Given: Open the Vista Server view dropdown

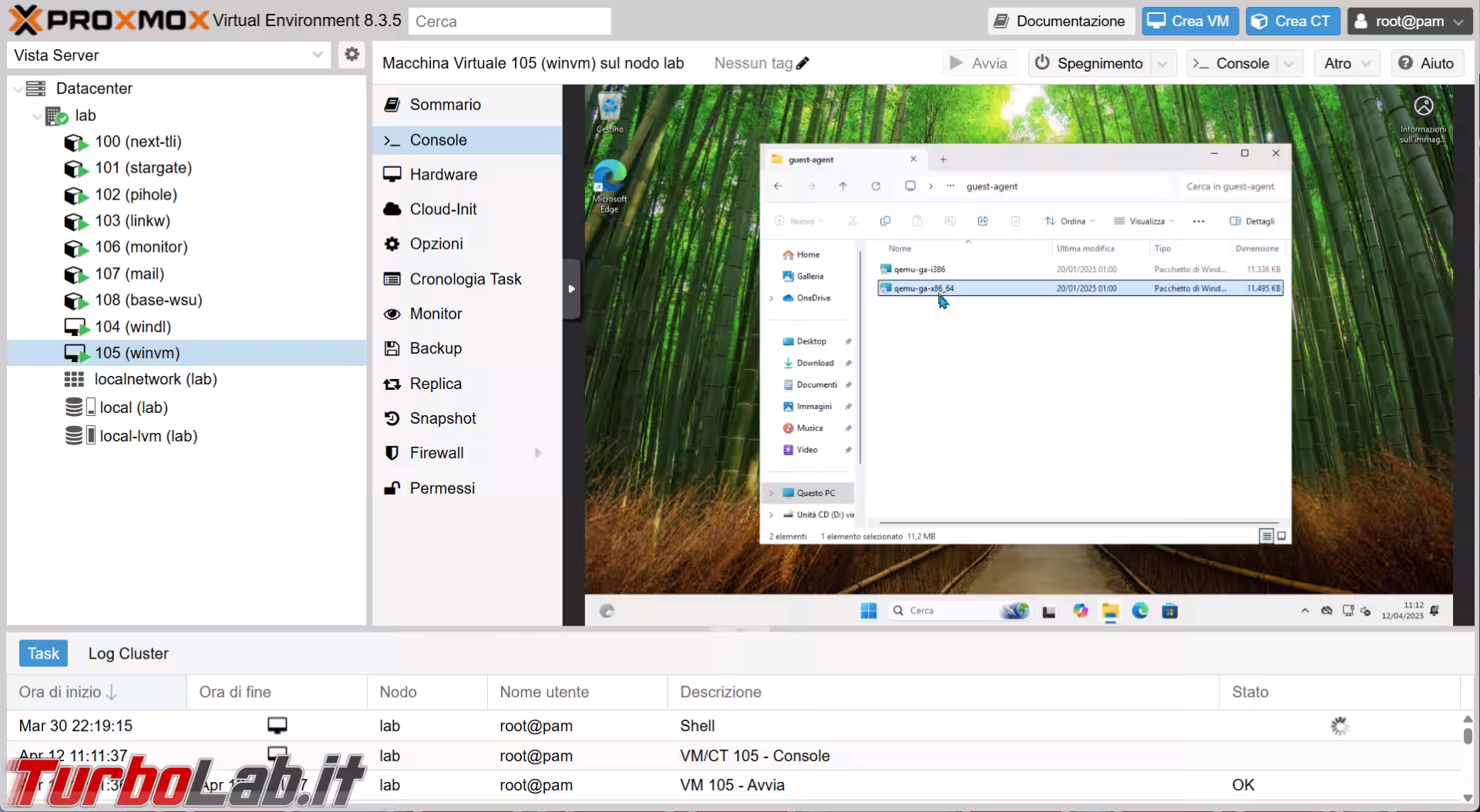Looking at the screenshot, I should point(317,55).
